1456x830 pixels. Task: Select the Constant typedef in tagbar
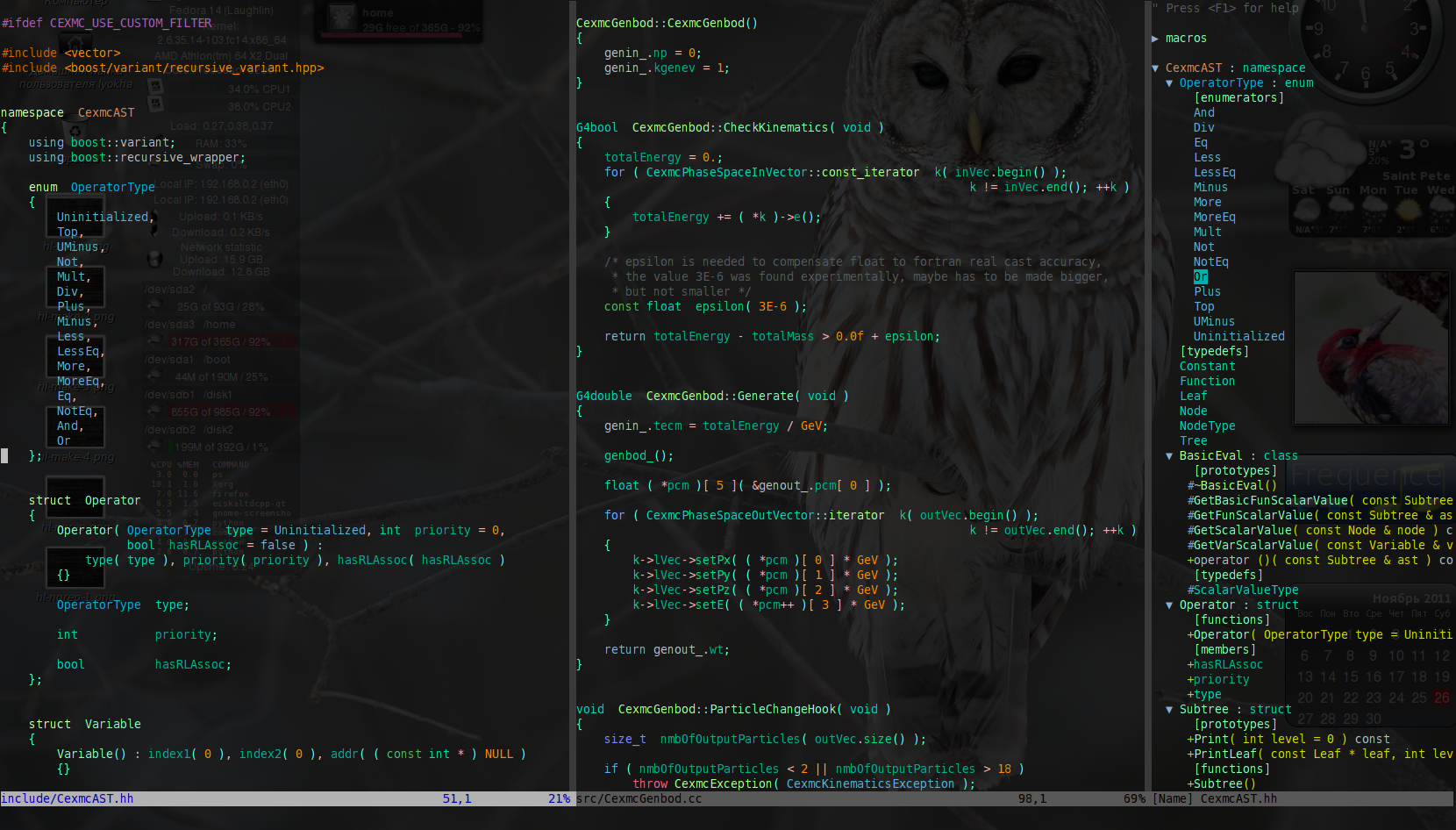(1207, 366)
